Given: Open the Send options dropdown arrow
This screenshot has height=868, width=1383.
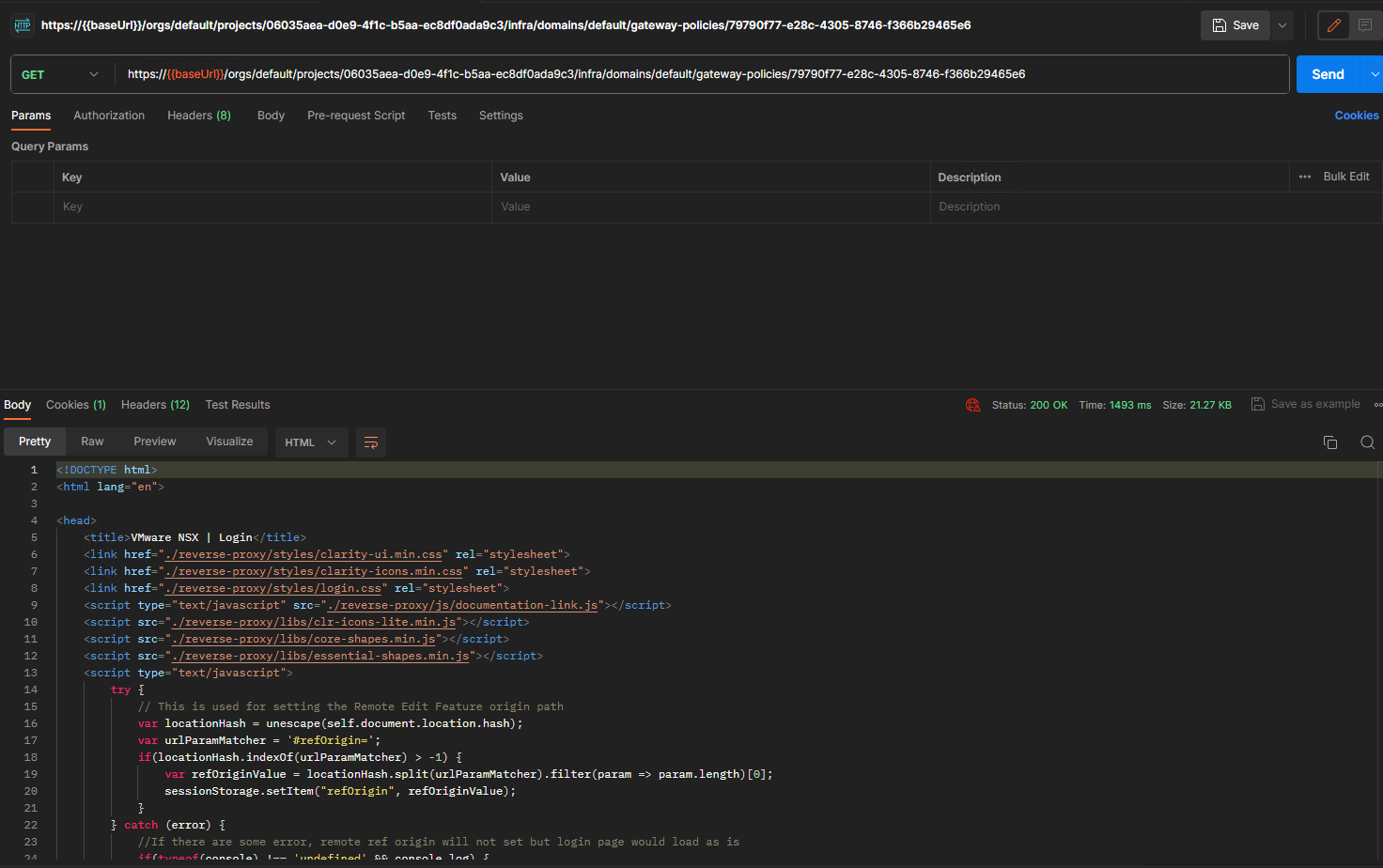Looking at the screenshot, I should (1375, 74).
